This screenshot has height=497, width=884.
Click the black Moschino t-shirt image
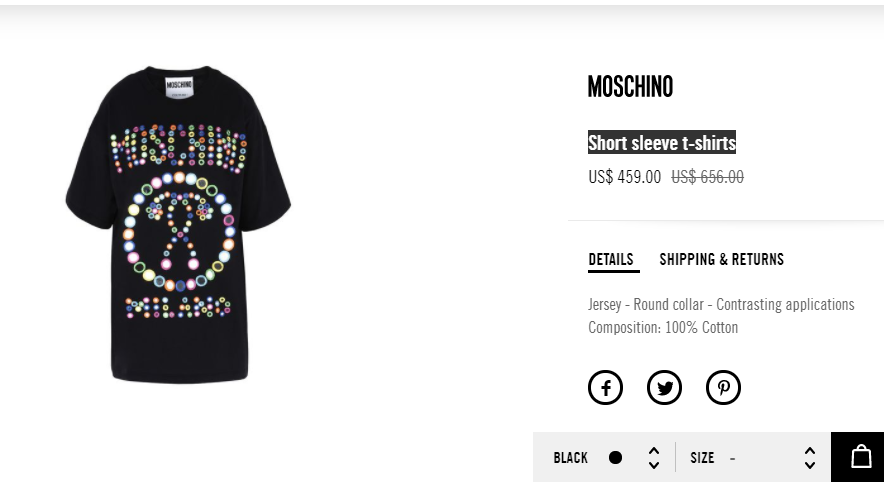point(179,225)
